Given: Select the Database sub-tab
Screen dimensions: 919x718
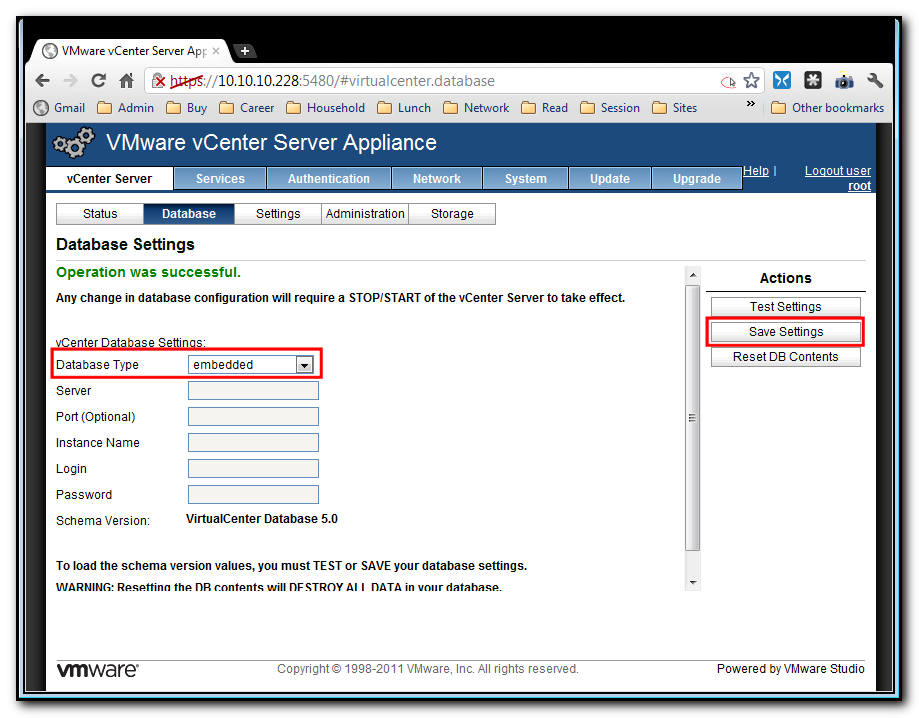Looking at the screenshot, I should (189, 214).
